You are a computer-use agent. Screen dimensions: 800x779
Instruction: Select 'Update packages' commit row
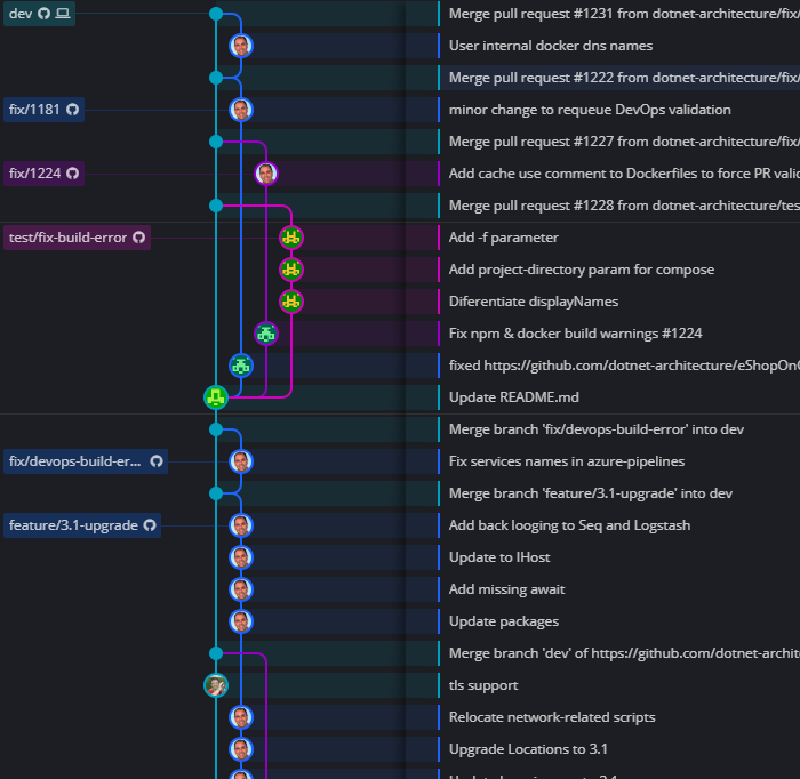click(x=503, y=622)
